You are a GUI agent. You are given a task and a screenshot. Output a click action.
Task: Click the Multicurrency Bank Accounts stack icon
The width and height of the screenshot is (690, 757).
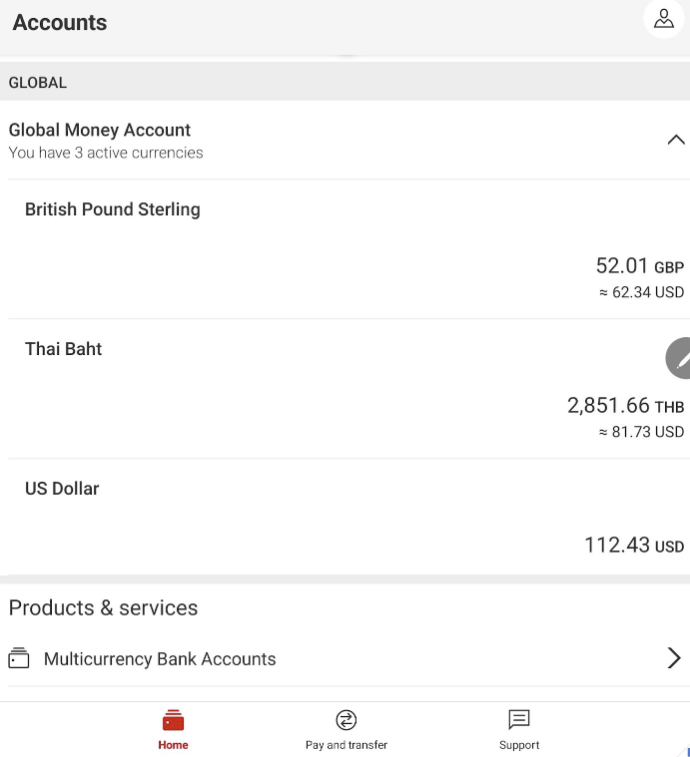(19, 659)
